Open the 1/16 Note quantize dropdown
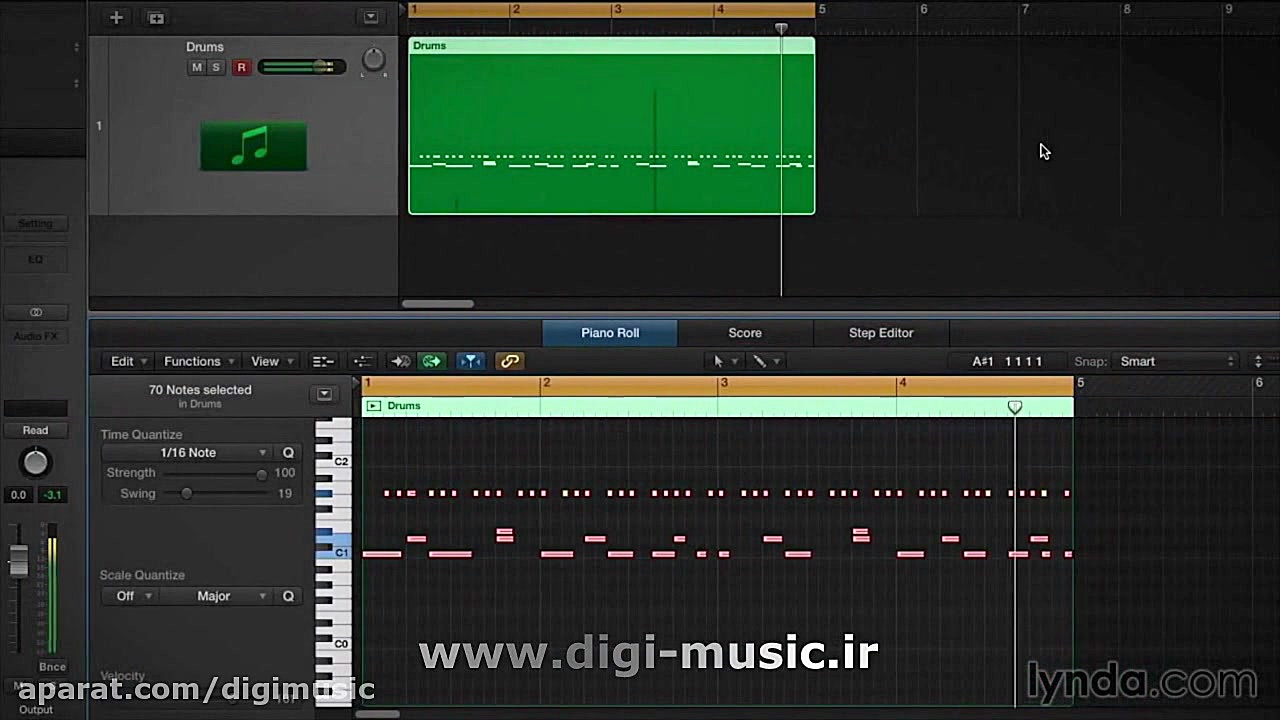1280x720 pixels. tap(188, 453)
